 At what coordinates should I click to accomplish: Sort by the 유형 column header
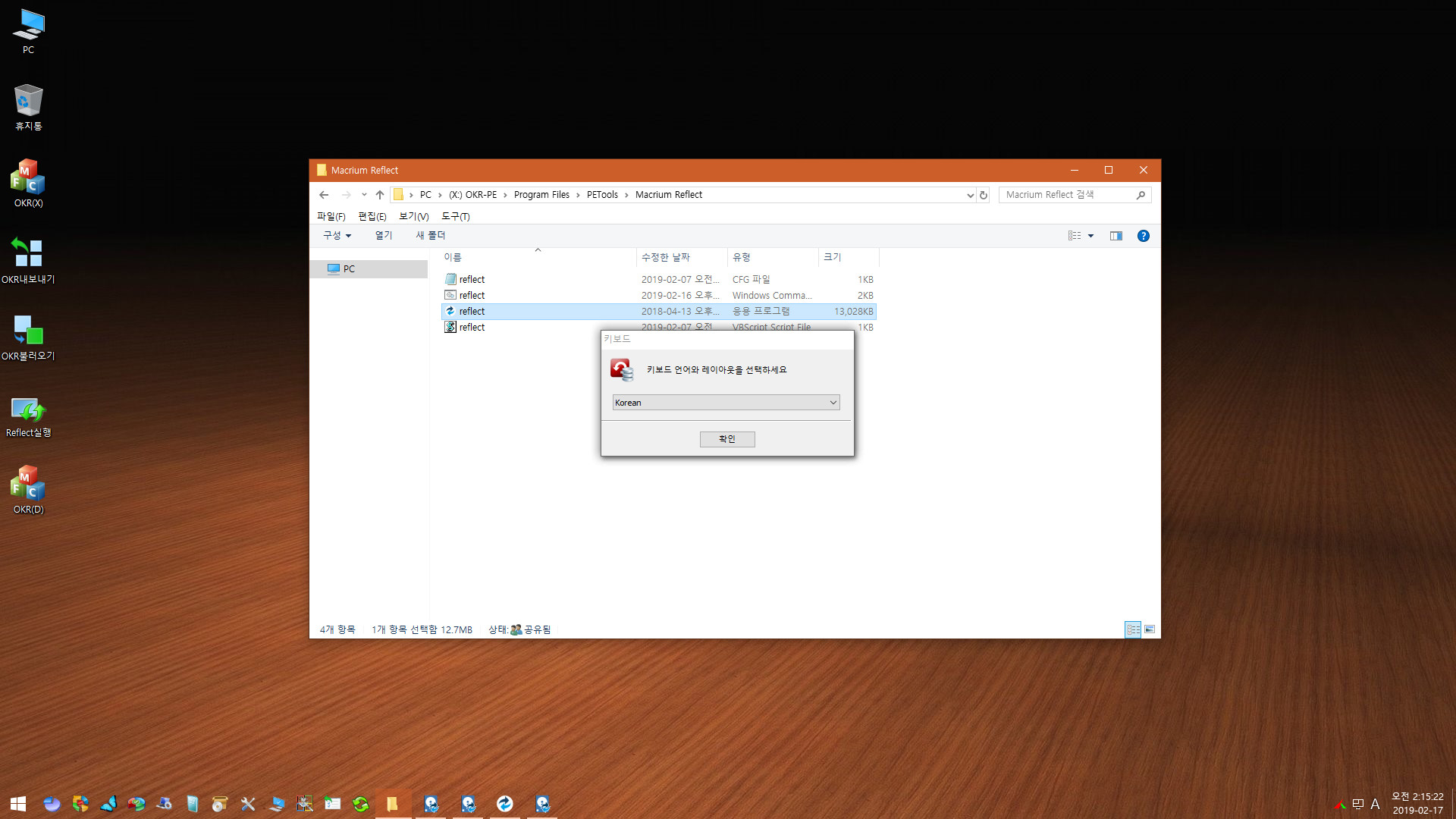pos(773,257)
